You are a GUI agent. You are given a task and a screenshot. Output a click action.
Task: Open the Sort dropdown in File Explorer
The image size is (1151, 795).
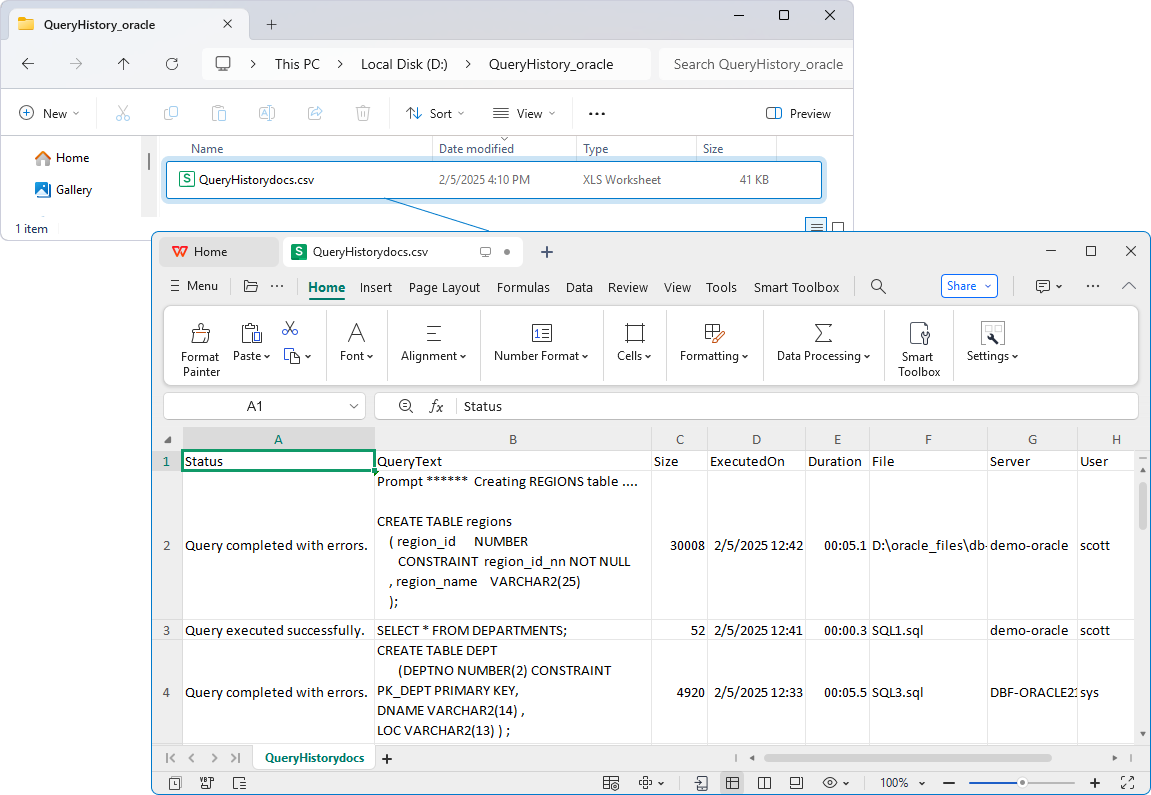pyautogui.click(x=435, y=114)
